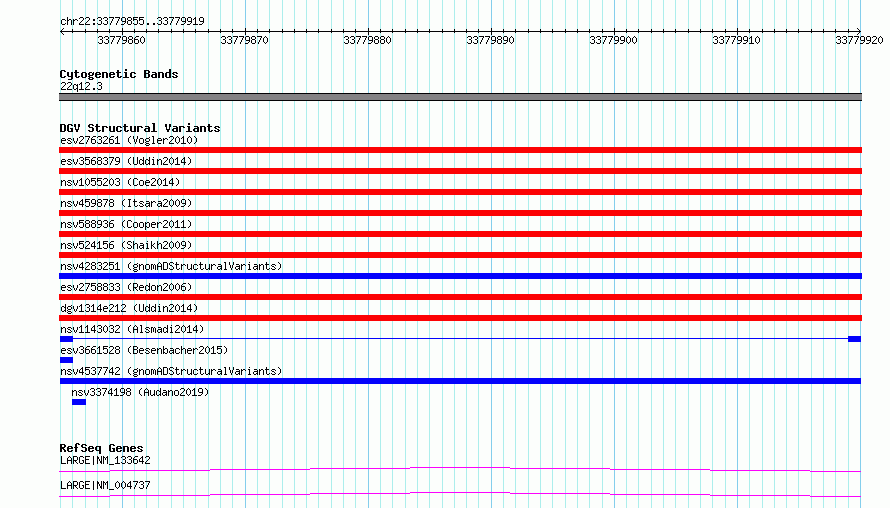Open nsv4283251 (gnomADStructuralVariants) label
This screenshot has height=508, width=890.
[171, 266]
